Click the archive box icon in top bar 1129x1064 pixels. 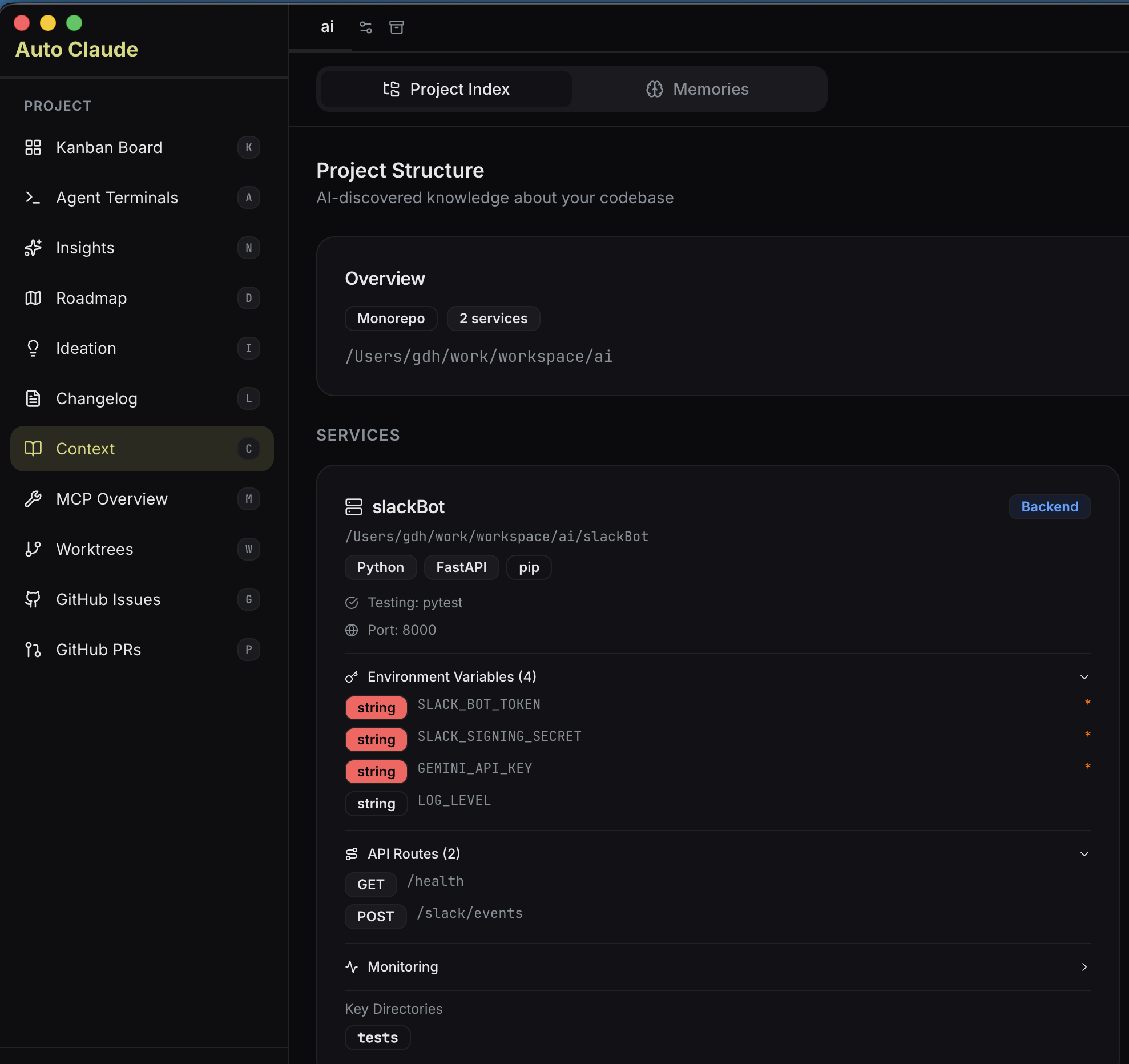(x=397, y=27)
